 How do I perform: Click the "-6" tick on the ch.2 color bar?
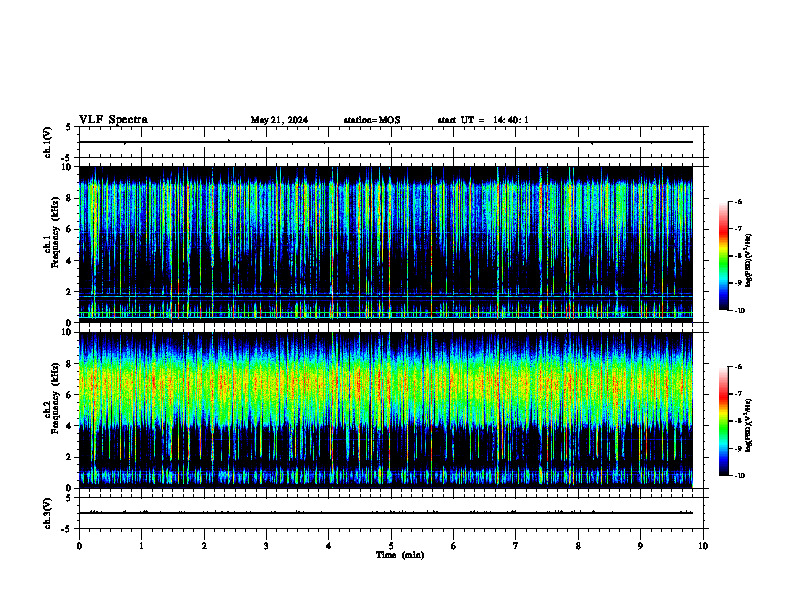click(738, 367)
